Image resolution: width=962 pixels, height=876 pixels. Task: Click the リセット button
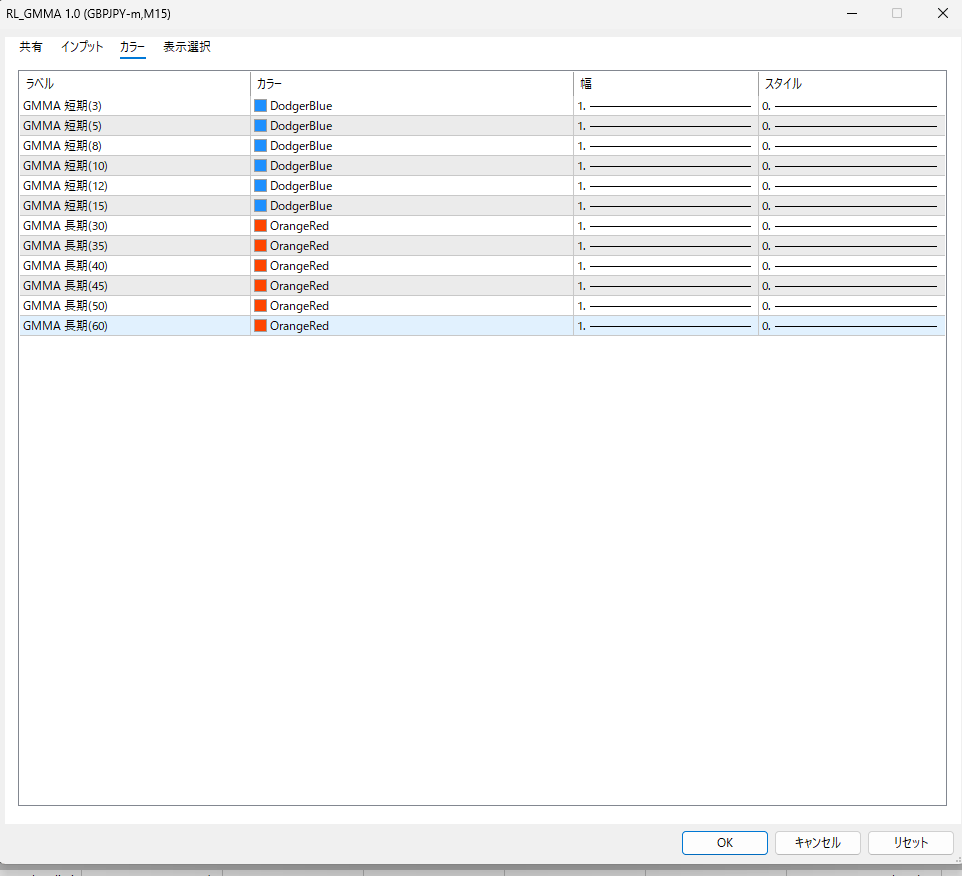pyautogui.click(x=910, y=842)
